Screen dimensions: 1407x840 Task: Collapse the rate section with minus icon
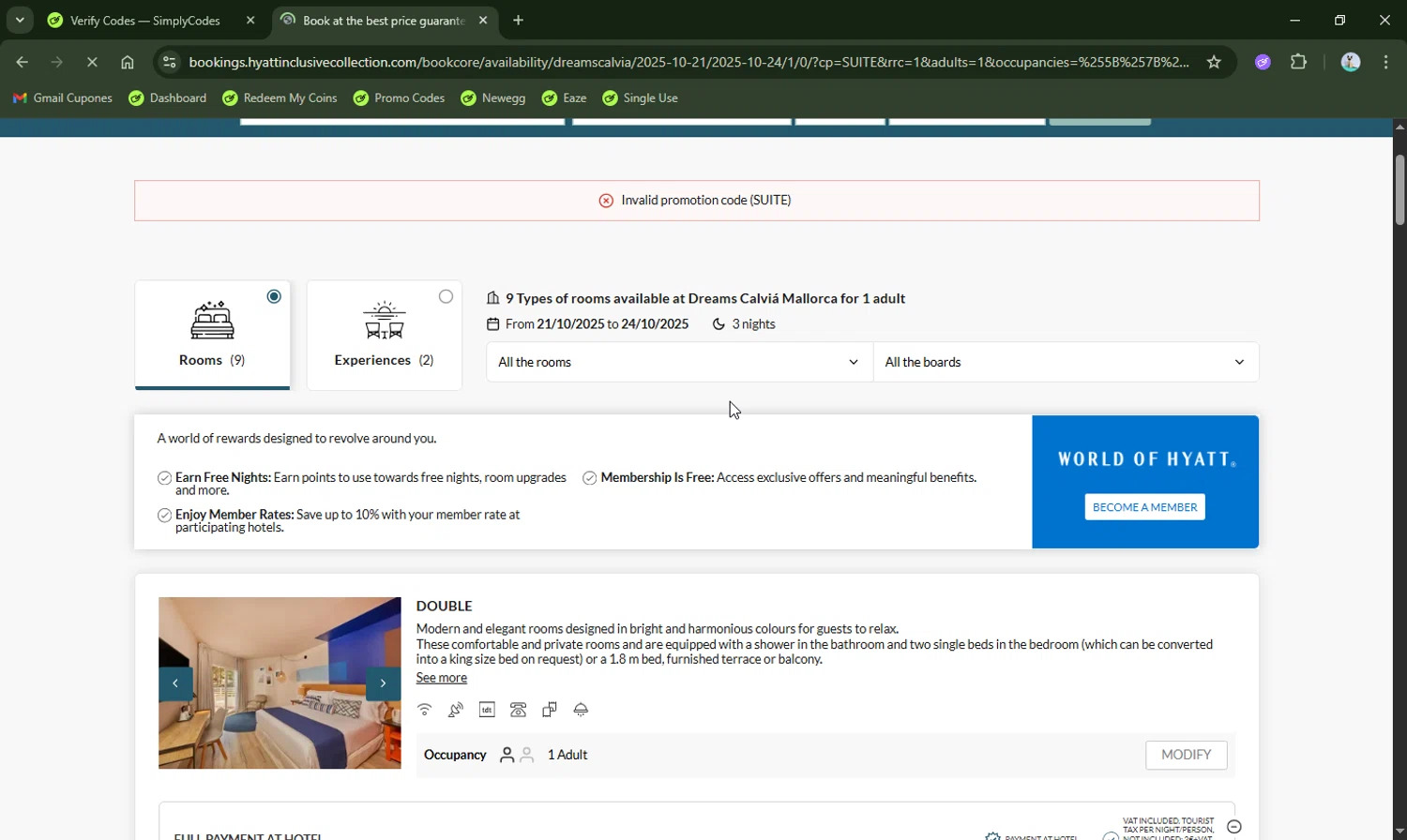(1234, 827)
